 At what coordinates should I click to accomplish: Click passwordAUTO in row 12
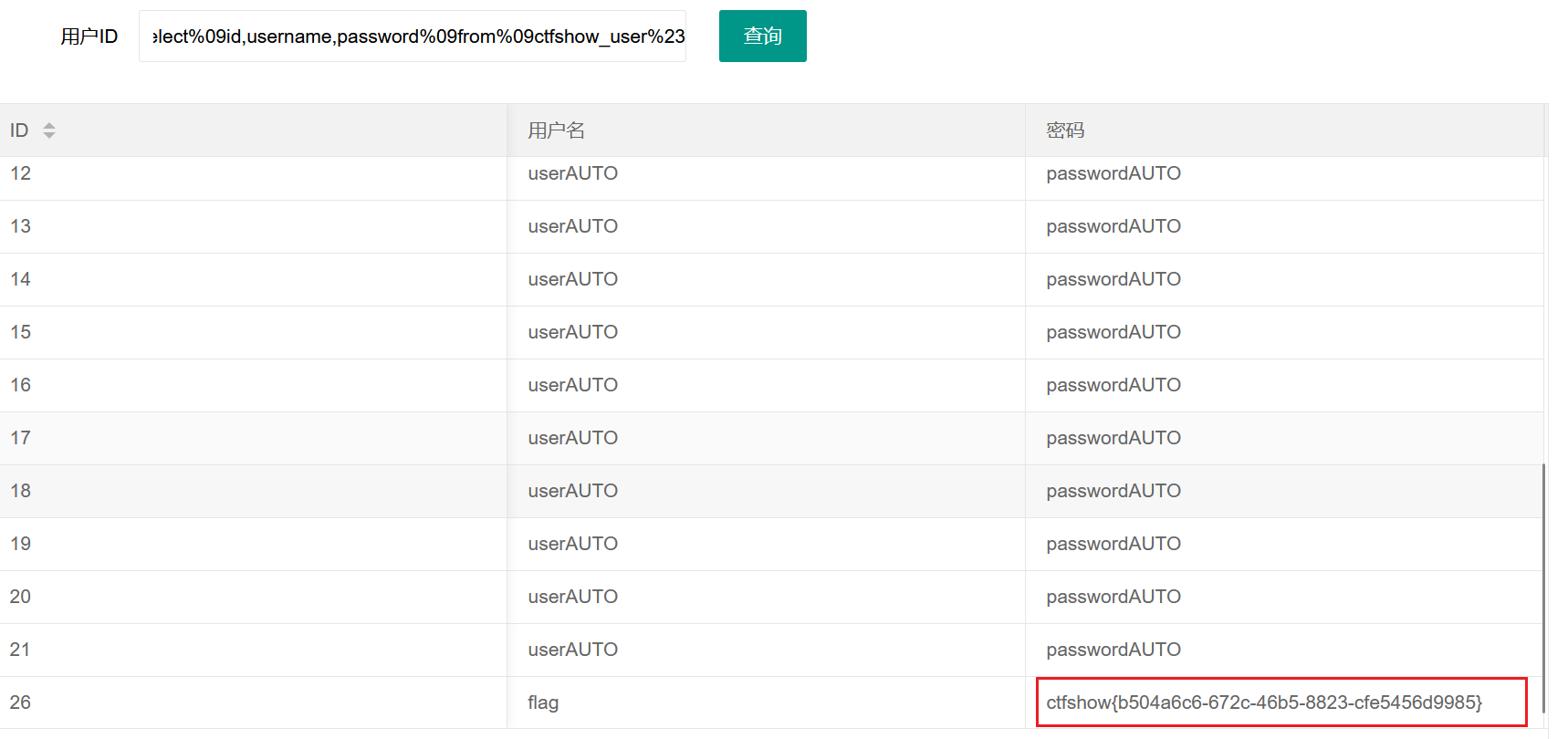[1113, 173]
